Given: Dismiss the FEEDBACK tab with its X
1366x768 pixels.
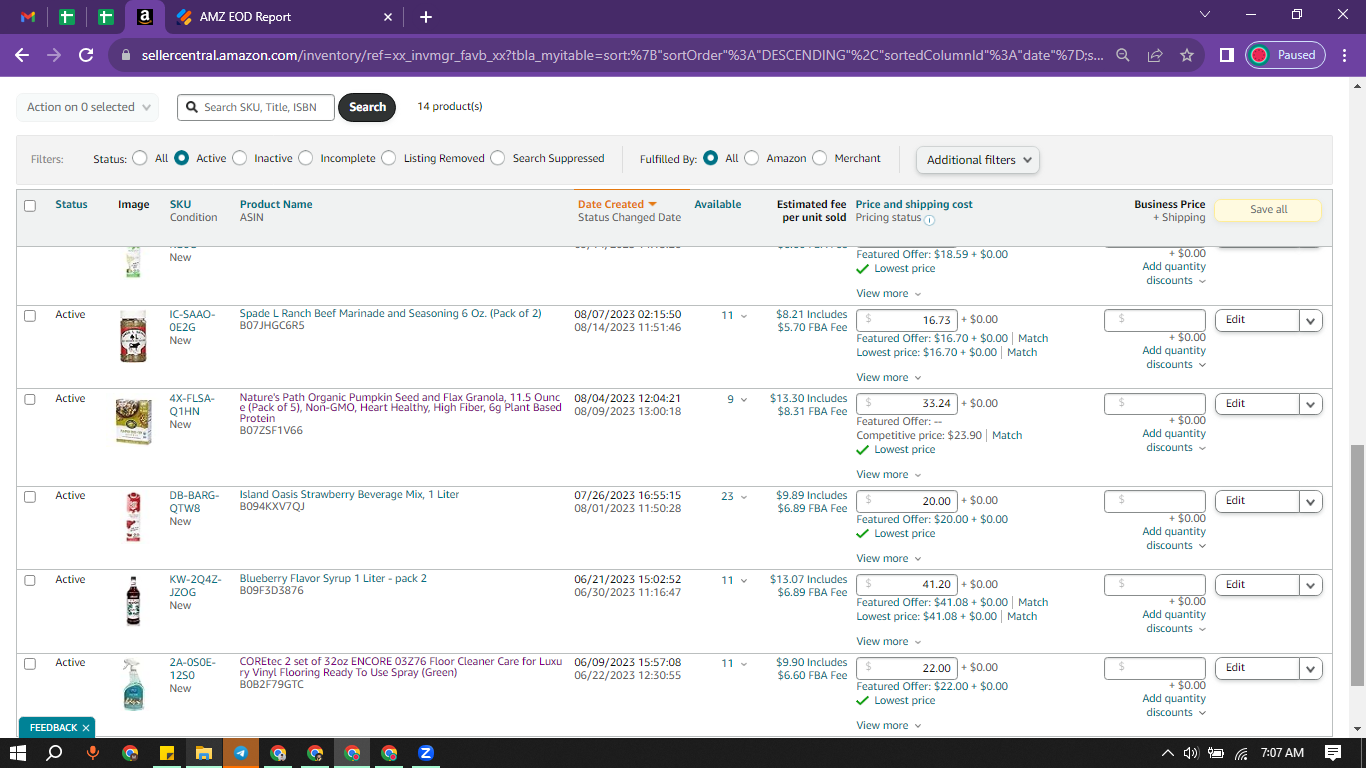Looking at the screenshot, I should point(86,728).
